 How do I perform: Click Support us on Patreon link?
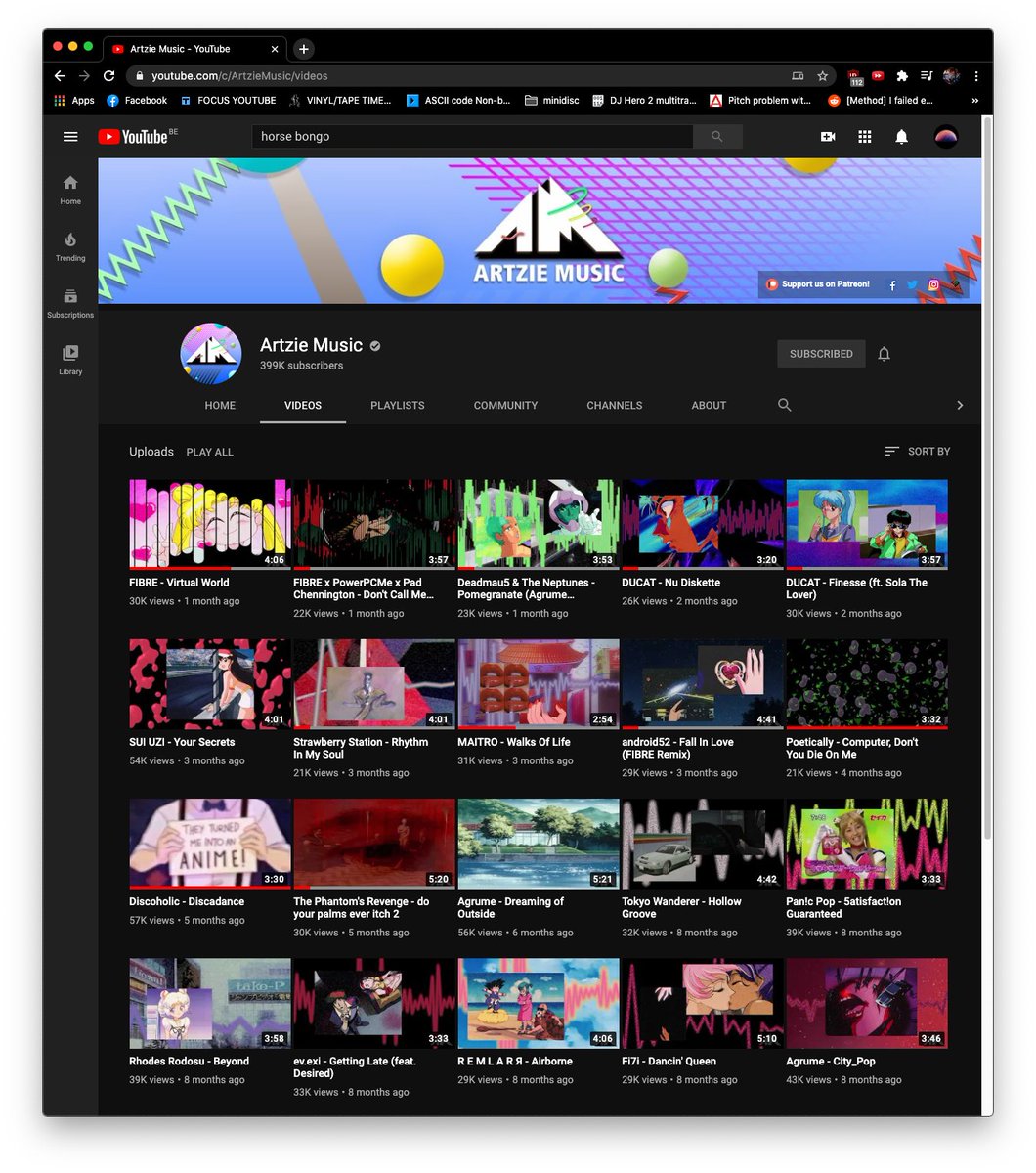click(818, 284)
